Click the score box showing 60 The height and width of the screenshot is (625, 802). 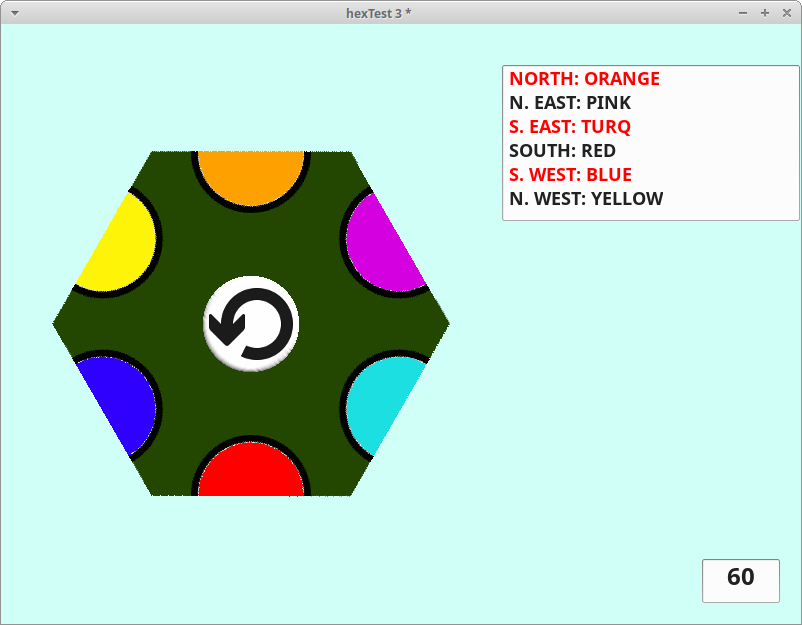740,580
